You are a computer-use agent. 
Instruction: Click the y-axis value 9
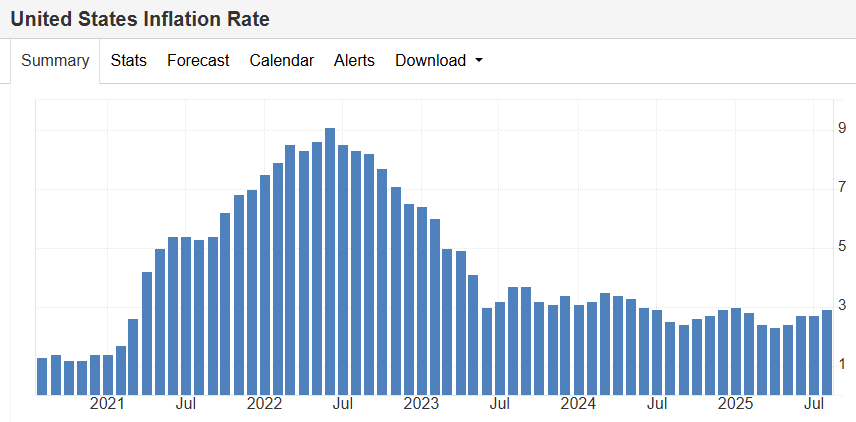coord(842,128)
